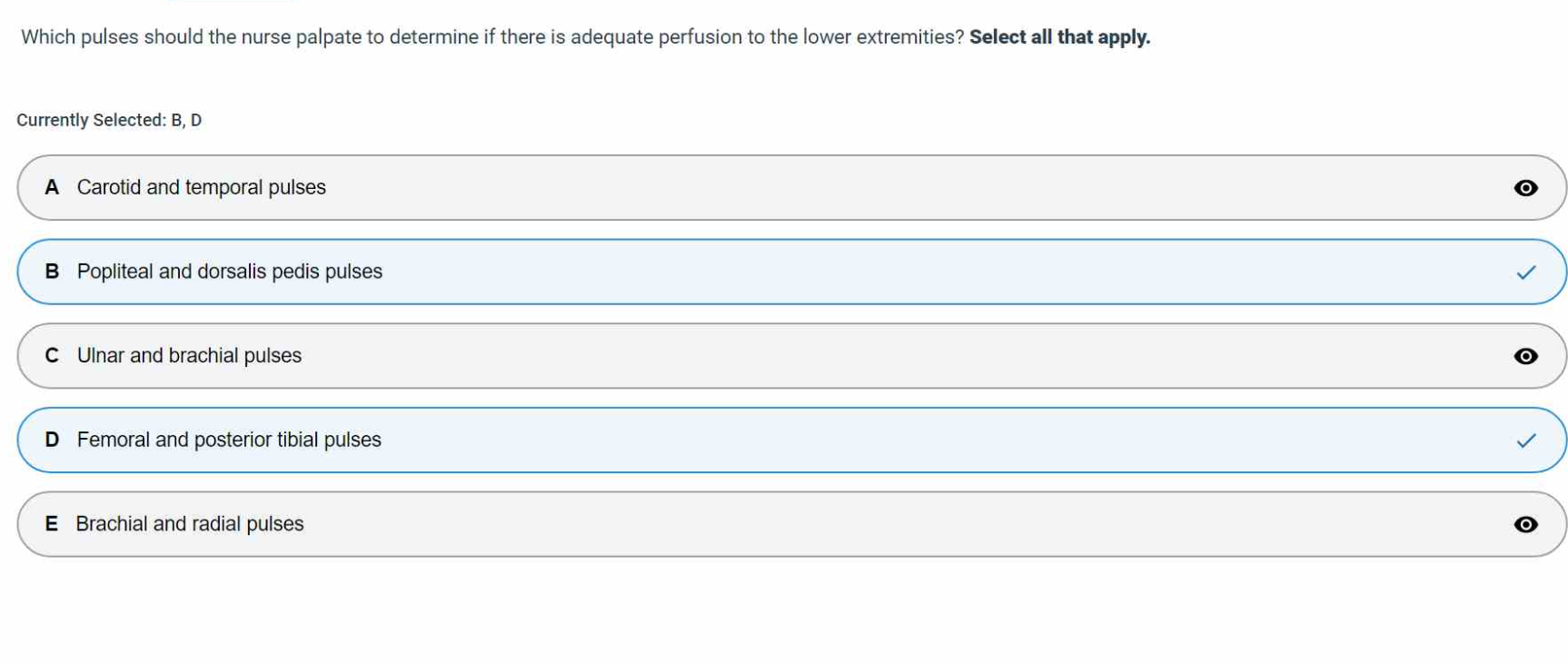Select "Carotid and temporal pulses" answer text
Screen dimensions: 1568x664
pyautogui.click(x=201, y=187)
